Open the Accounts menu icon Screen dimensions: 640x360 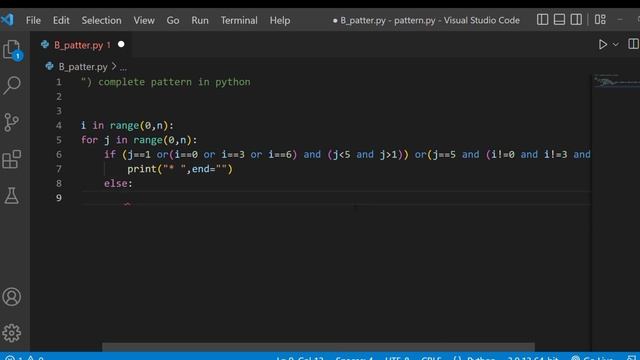pyautogui.click(x=11, y=297)
